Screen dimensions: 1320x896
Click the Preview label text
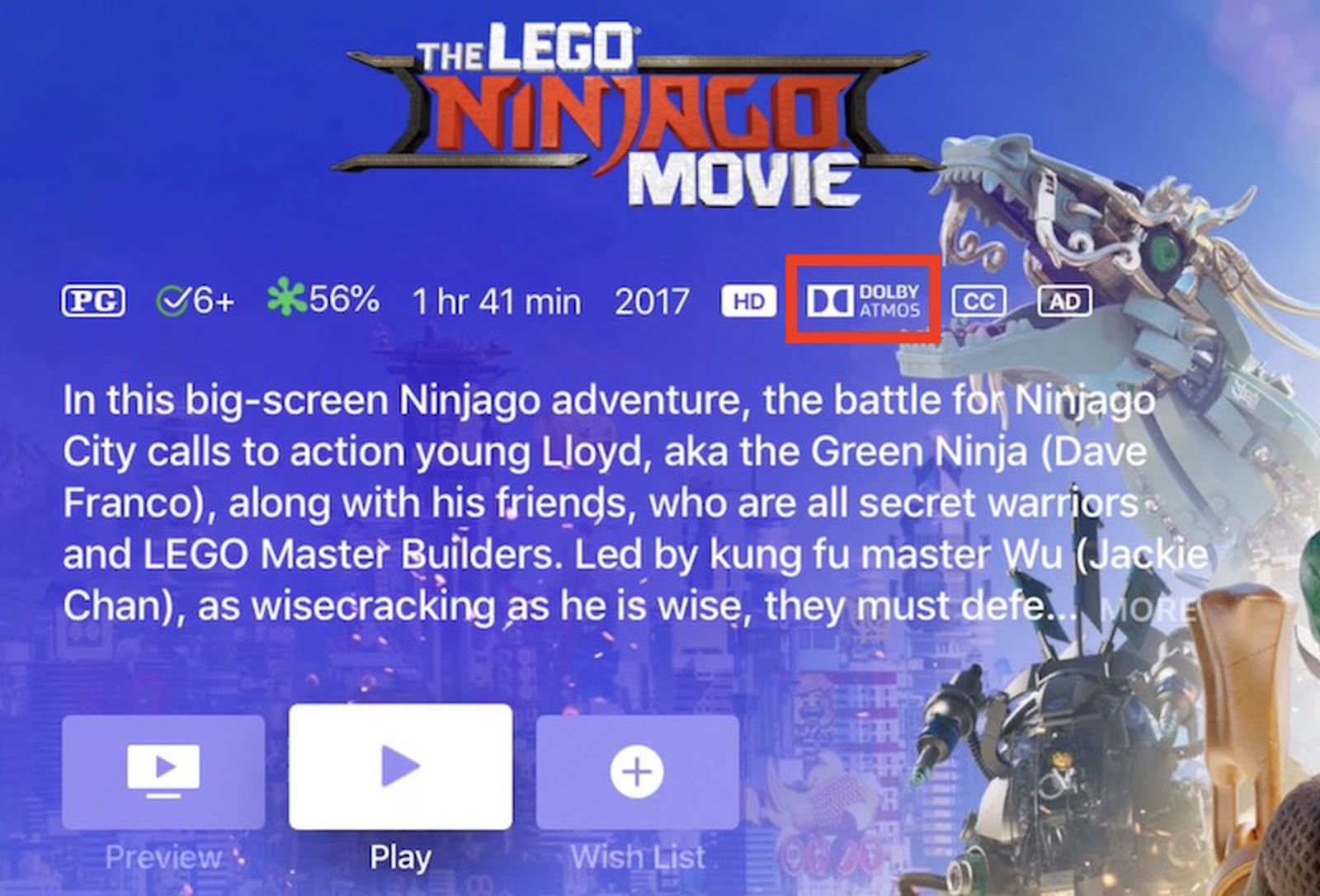[x=163, y=857]
